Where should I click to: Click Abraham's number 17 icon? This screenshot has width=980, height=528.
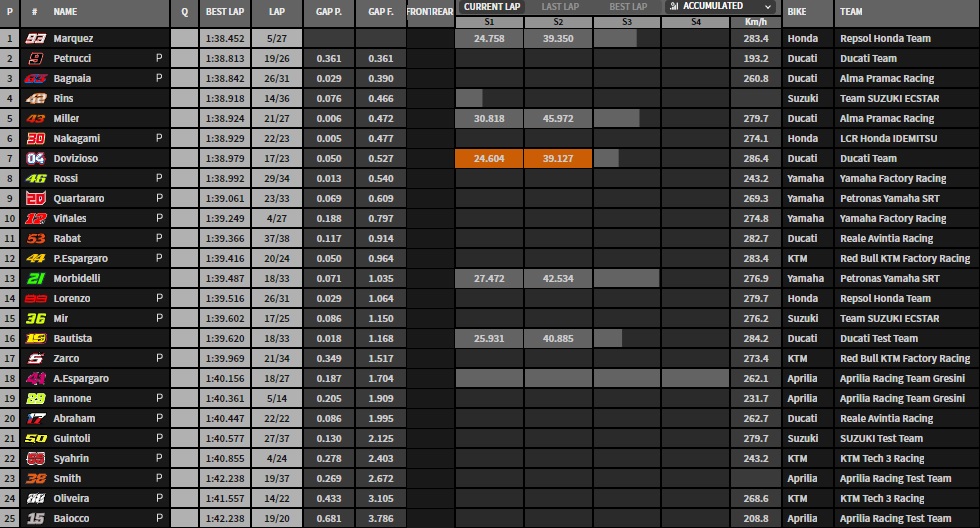coord(36,419)
